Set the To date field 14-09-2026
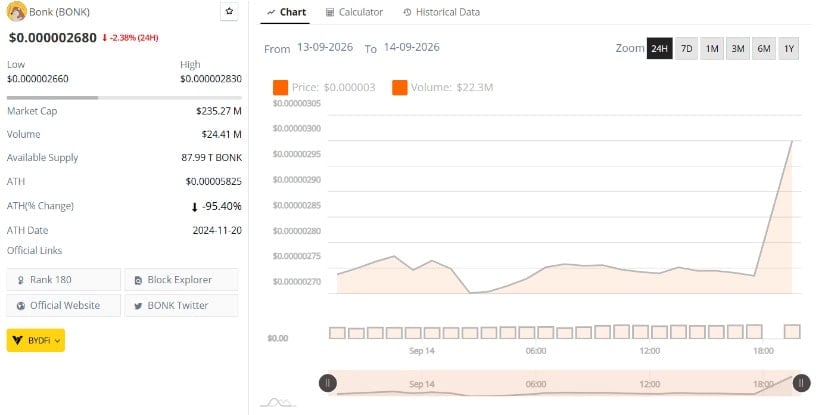Screen dimensions: 825x415 point(411,47)
